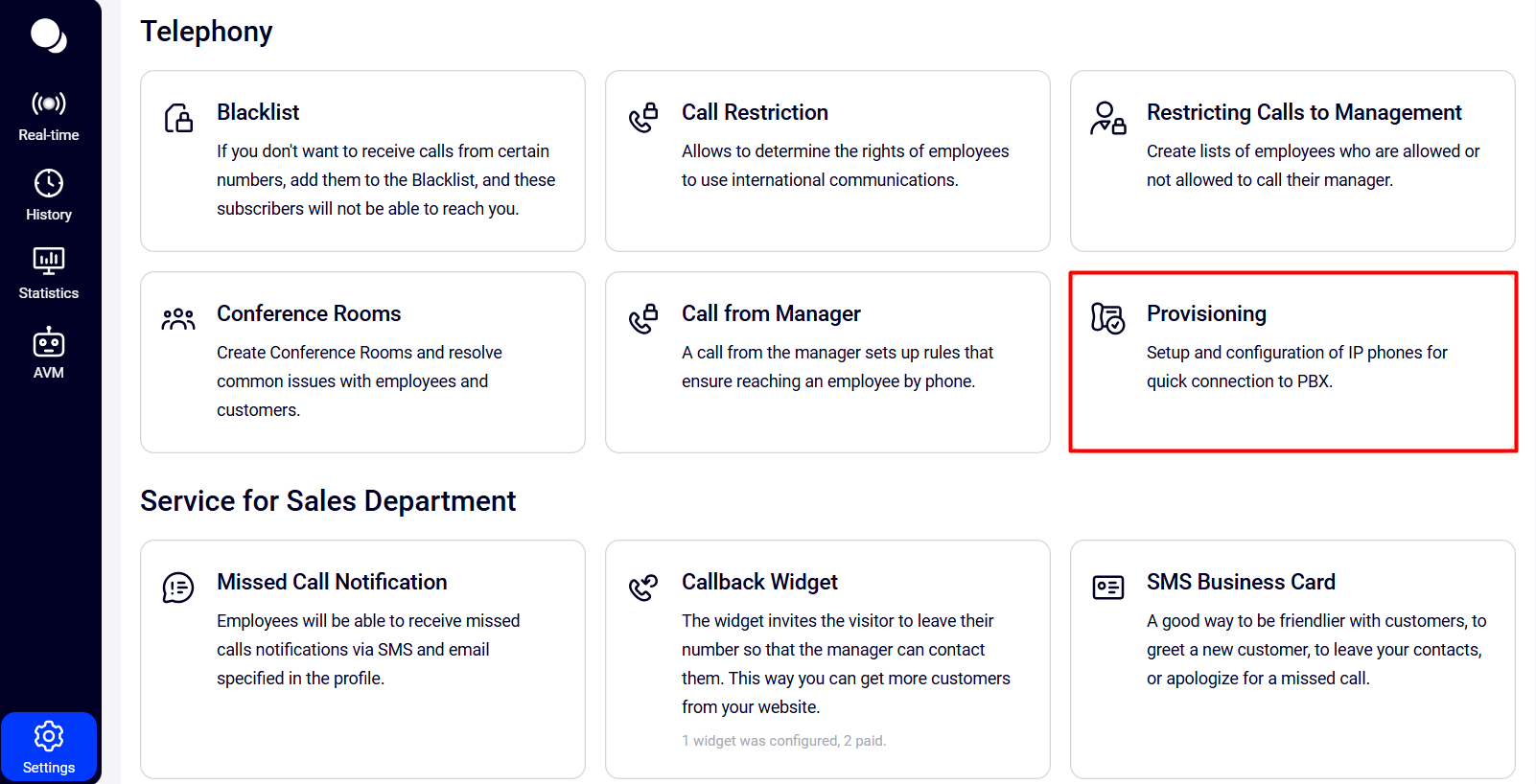Open the Conference Rooms heading

[x=309, y=313]
